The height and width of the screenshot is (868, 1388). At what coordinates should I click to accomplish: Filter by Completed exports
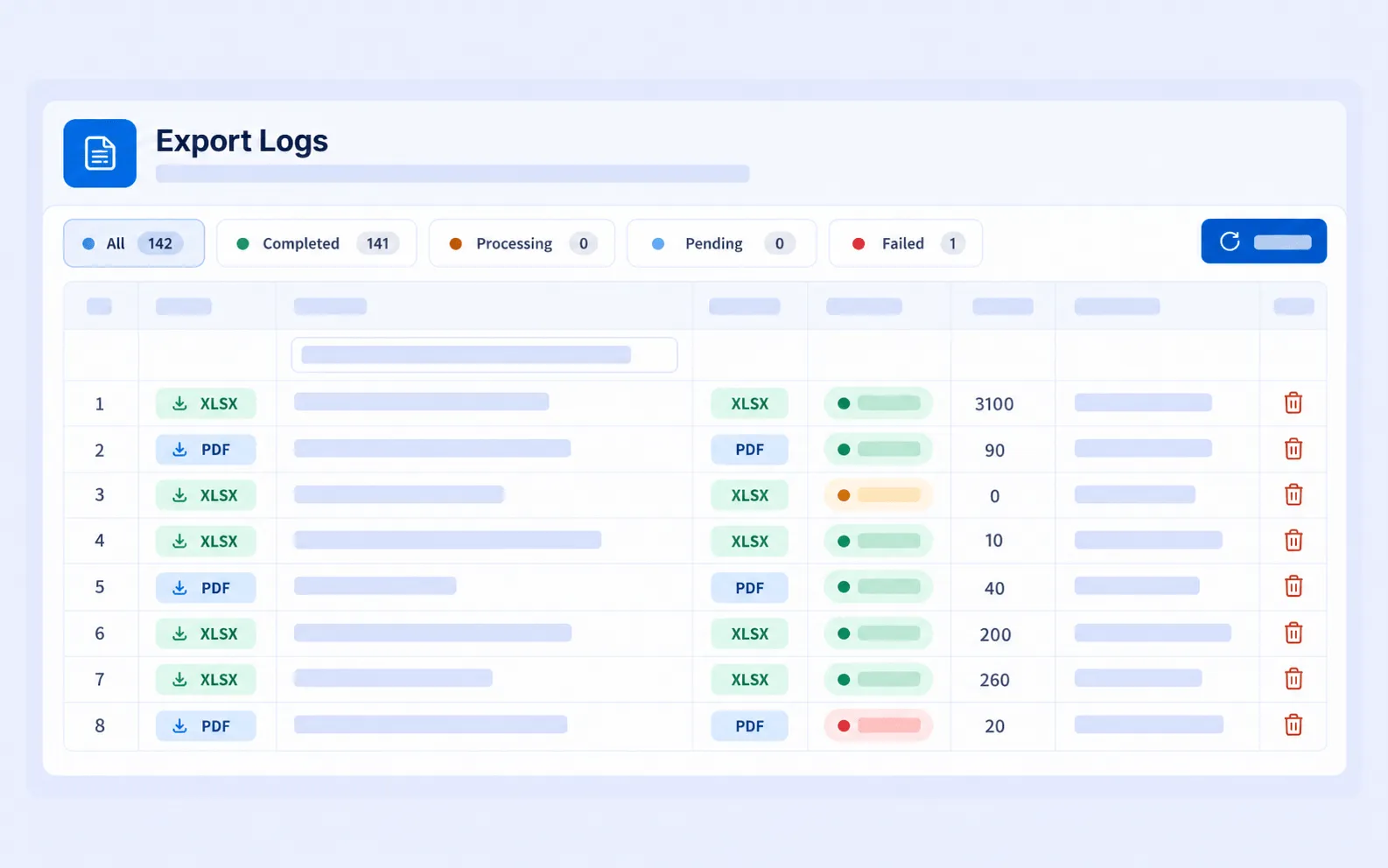(x=316, y=243)
